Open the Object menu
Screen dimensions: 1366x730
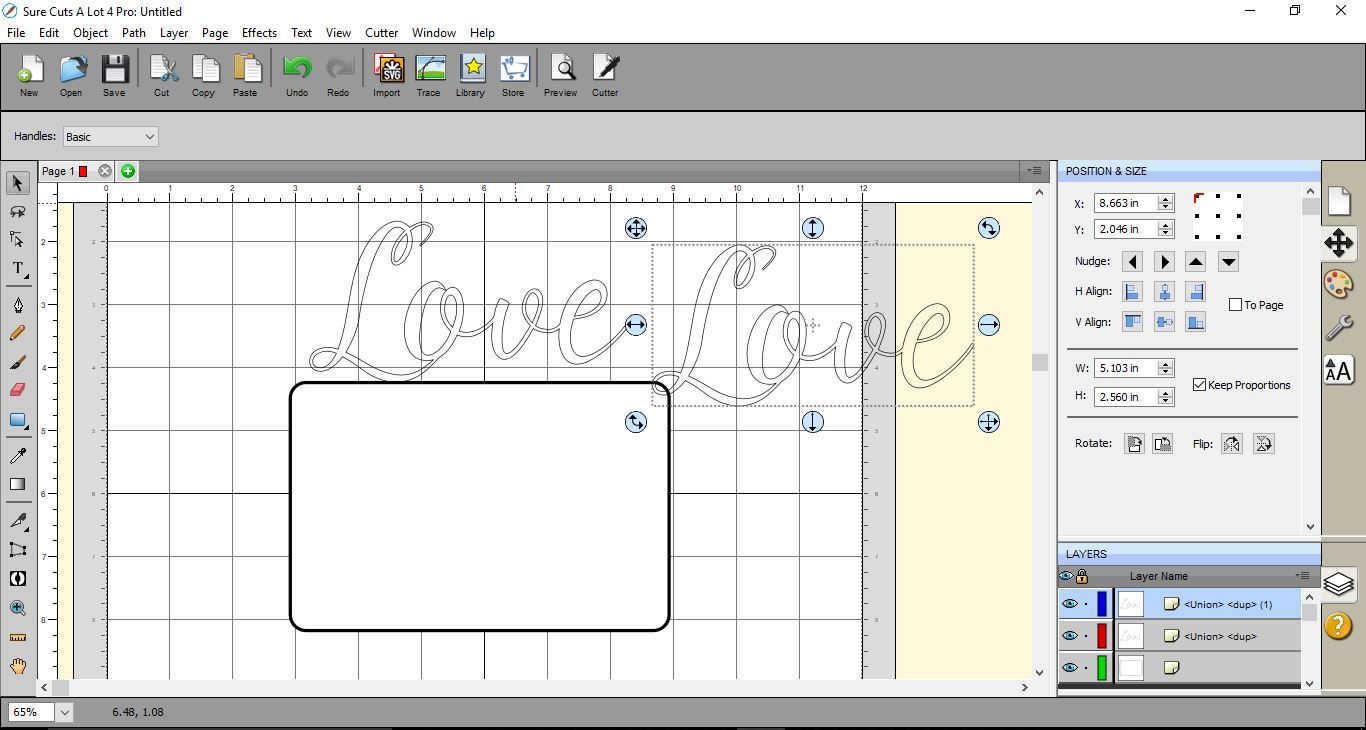[x=90, y=33]
